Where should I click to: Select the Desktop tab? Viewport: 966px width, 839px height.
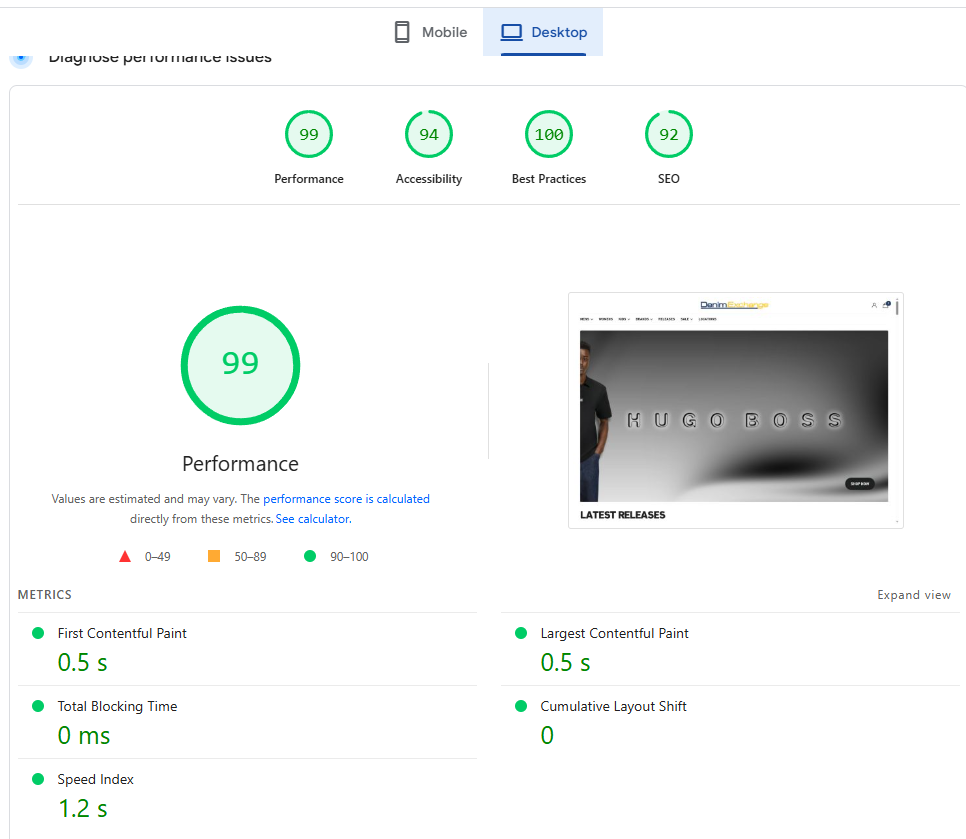pos(543,32)
